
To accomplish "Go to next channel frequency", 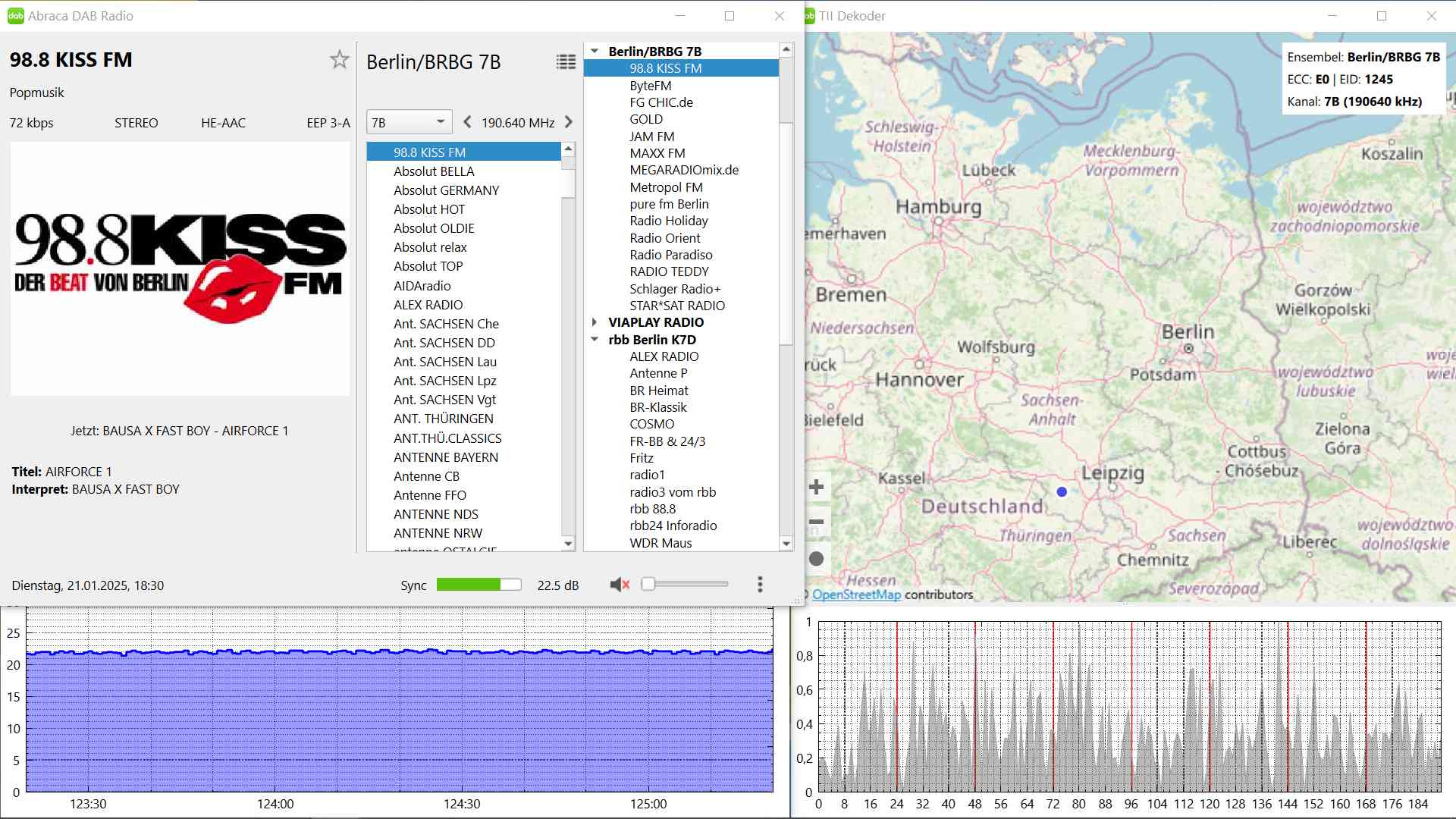I will pyautogui.click(x=569, y=122).
